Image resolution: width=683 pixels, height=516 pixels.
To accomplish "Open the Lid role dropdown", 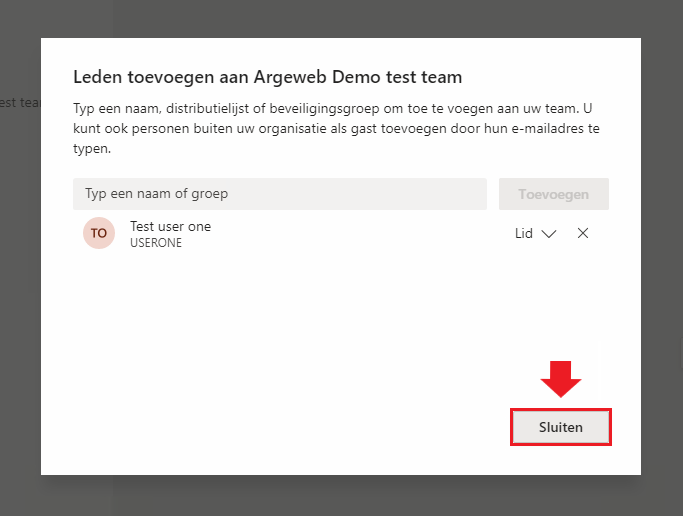I will point(535,233).
